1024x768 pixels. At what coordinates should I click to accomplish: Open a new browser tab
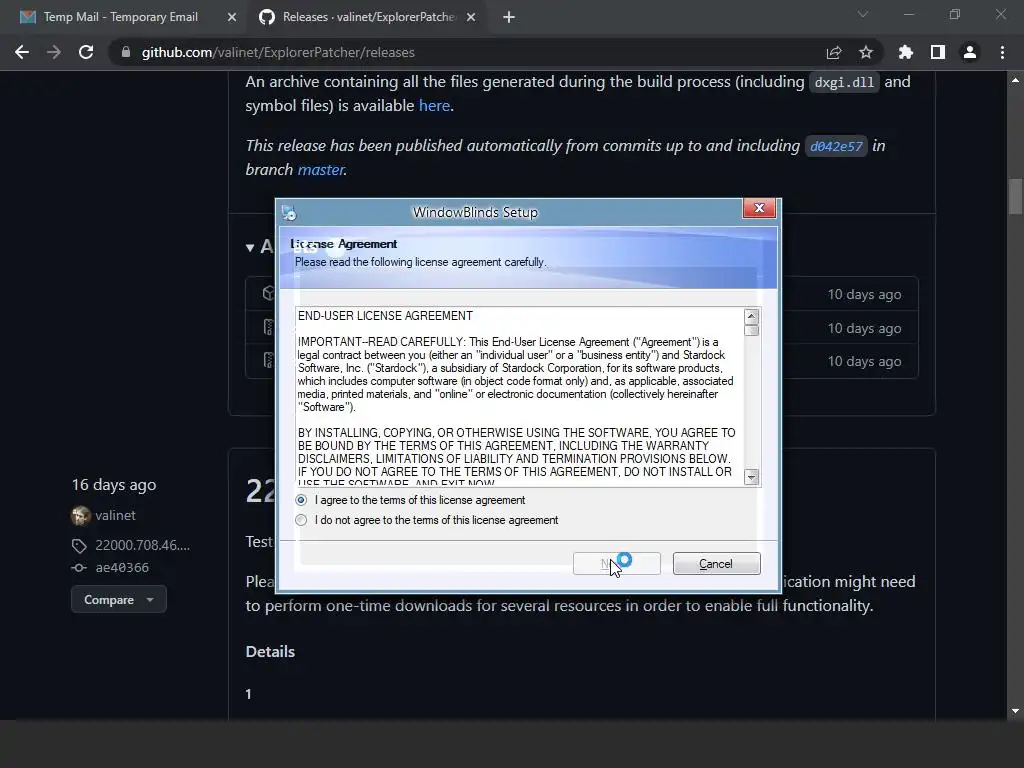509,17
